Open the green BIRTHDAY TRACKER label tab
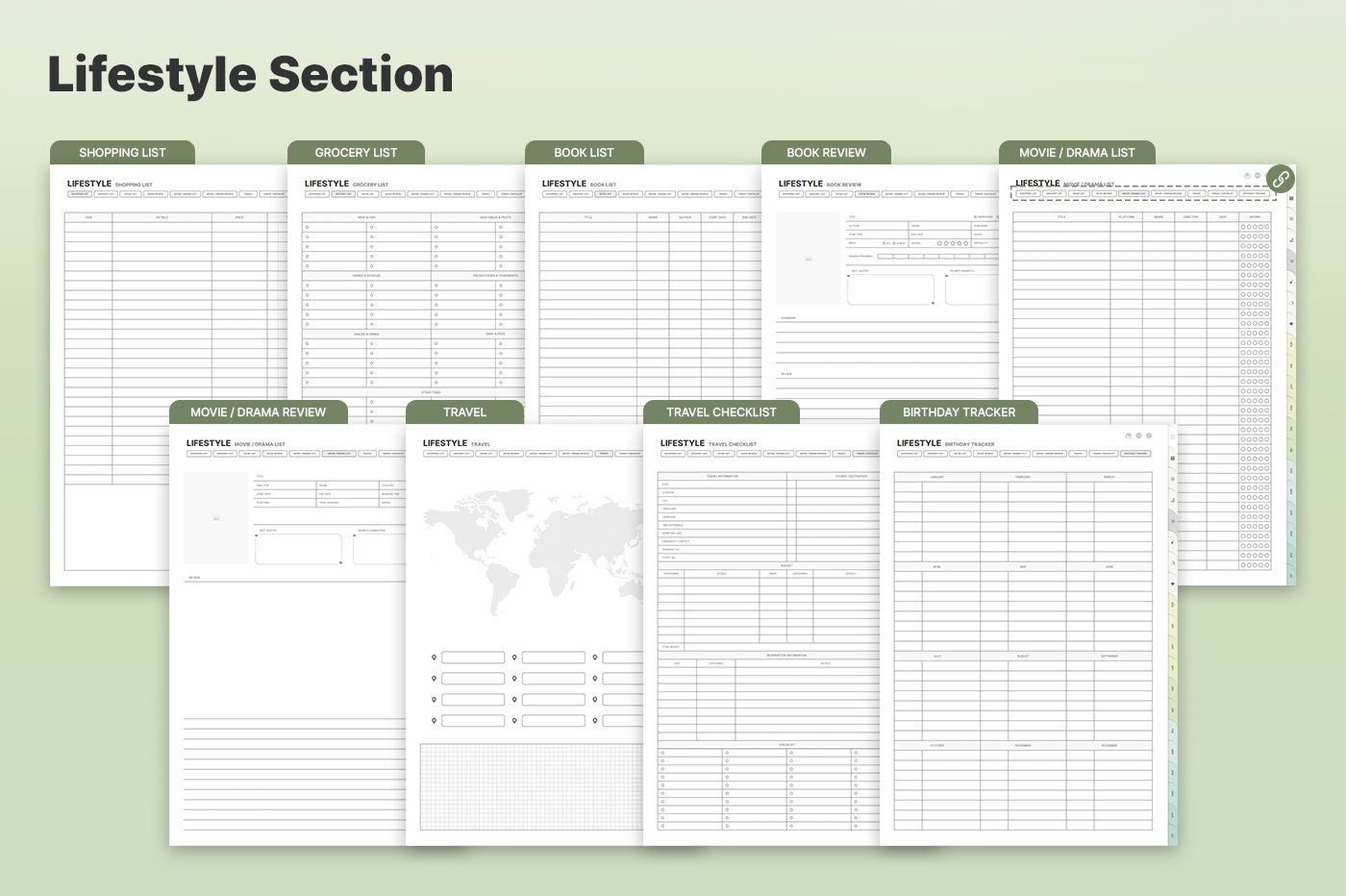This screenshot has width=1346, height=896. [x=959, y=412]
